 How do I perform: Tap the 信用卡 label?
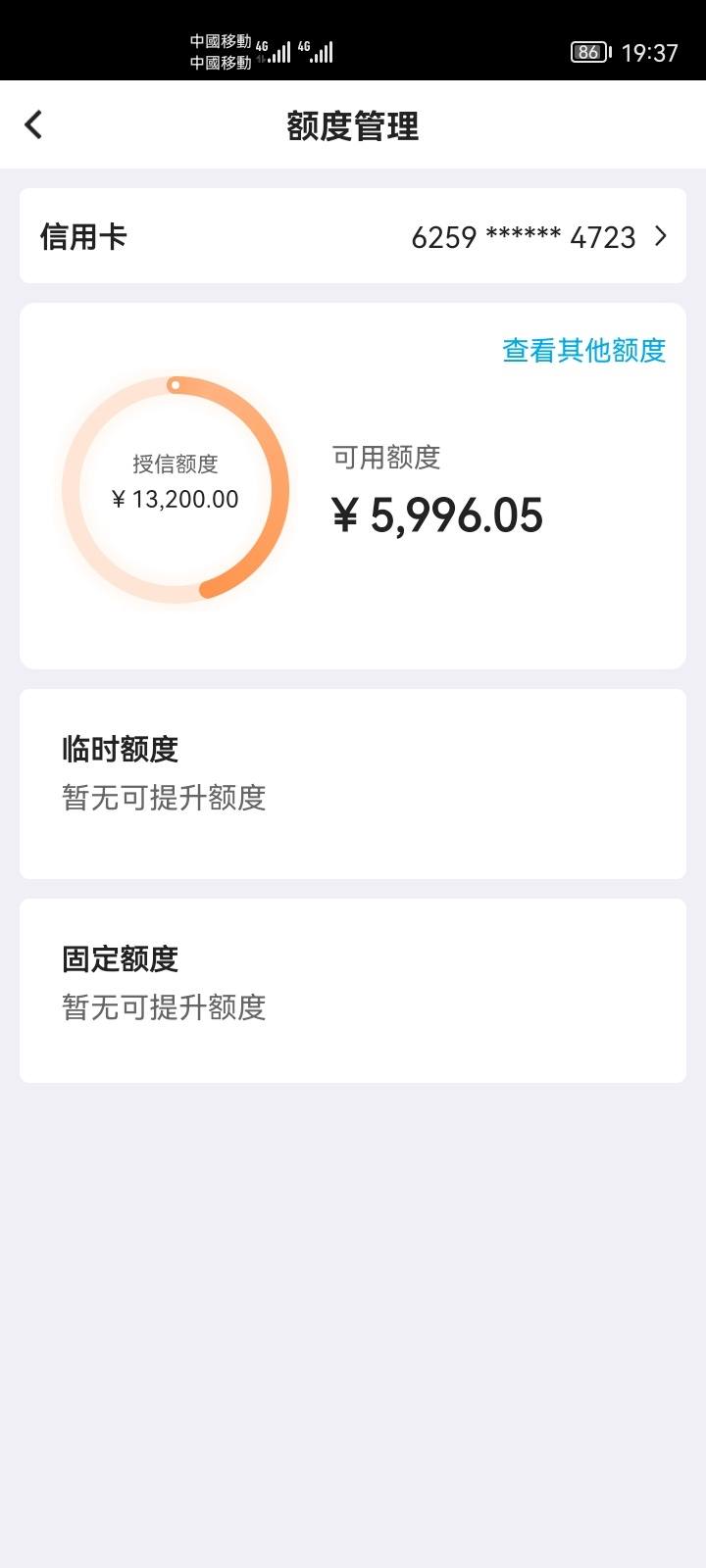coord(83,236)
